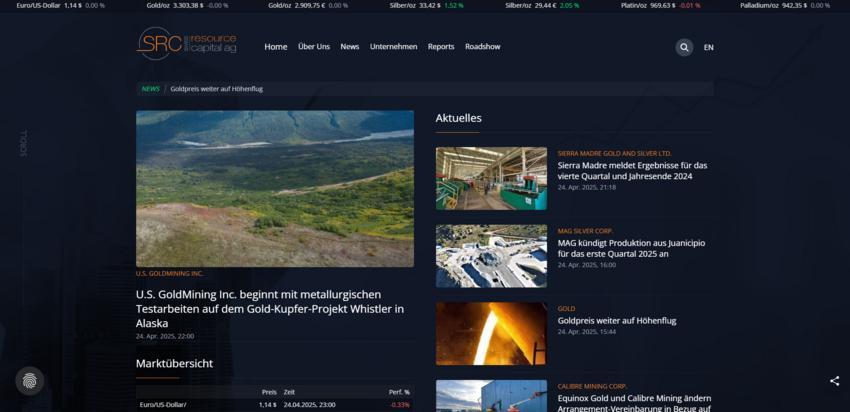Open the Roadshow menu item
This screenshot has width=850, height=412.
(482, 47)
